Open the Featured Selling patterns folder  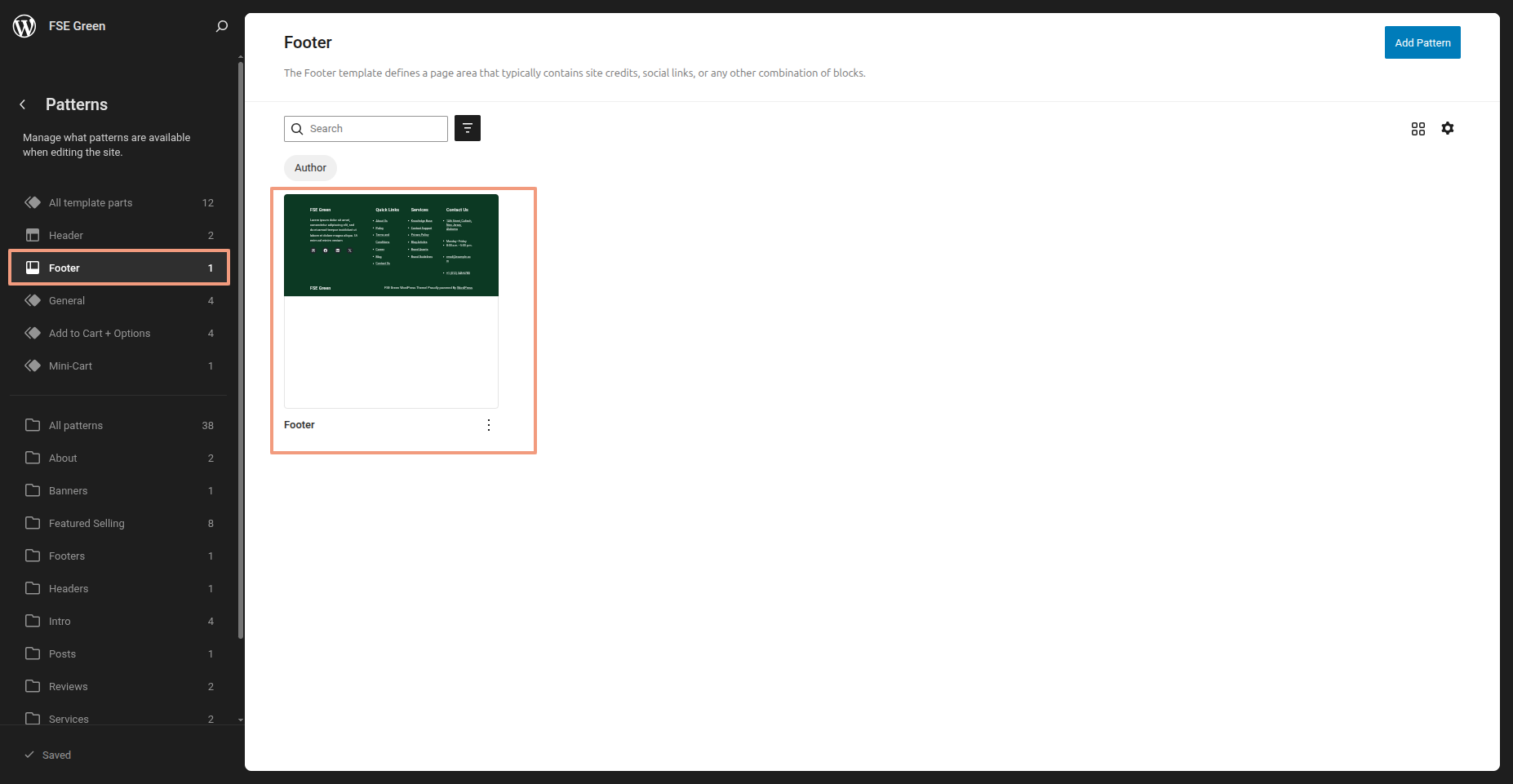tap(87, 523)
